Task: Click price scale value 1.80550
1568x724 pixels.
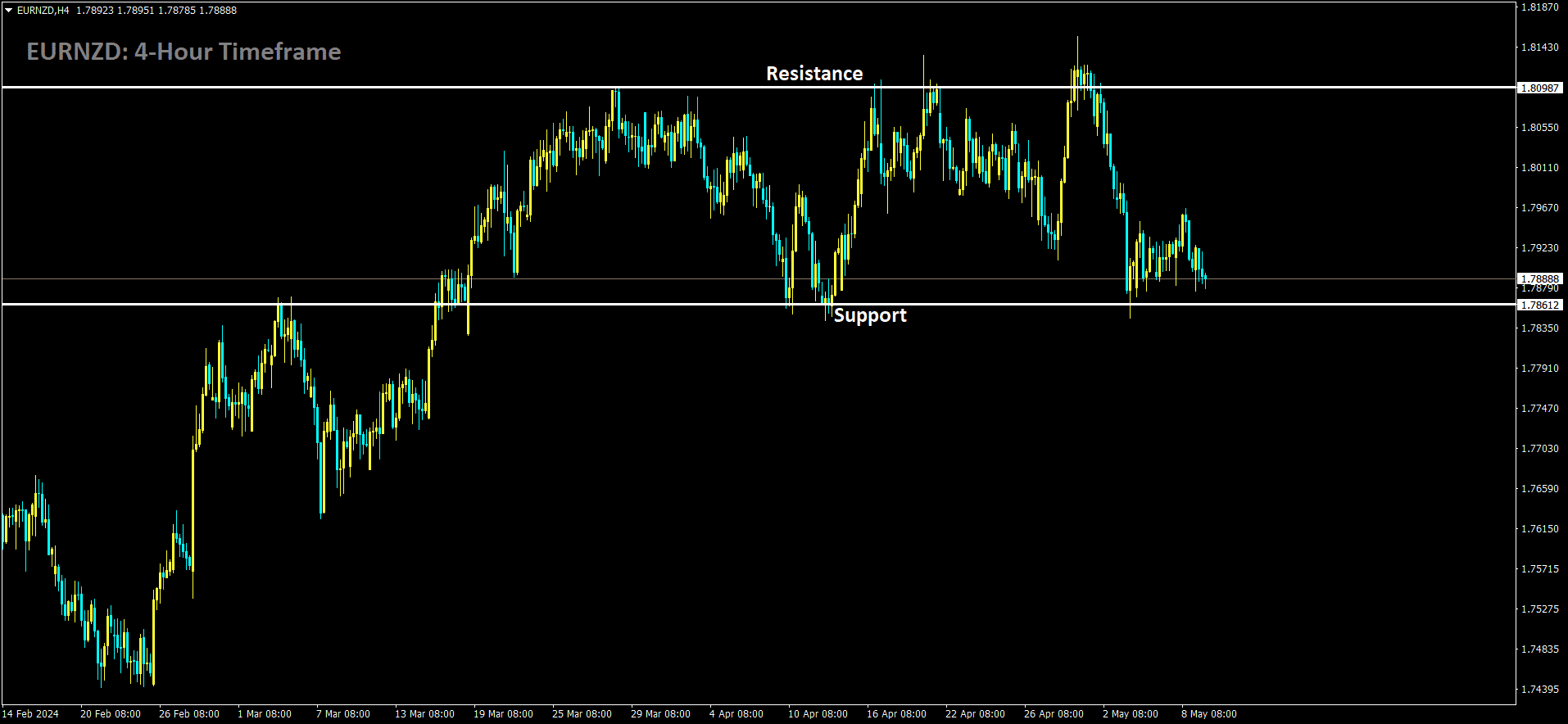Action: point(1540,127)
